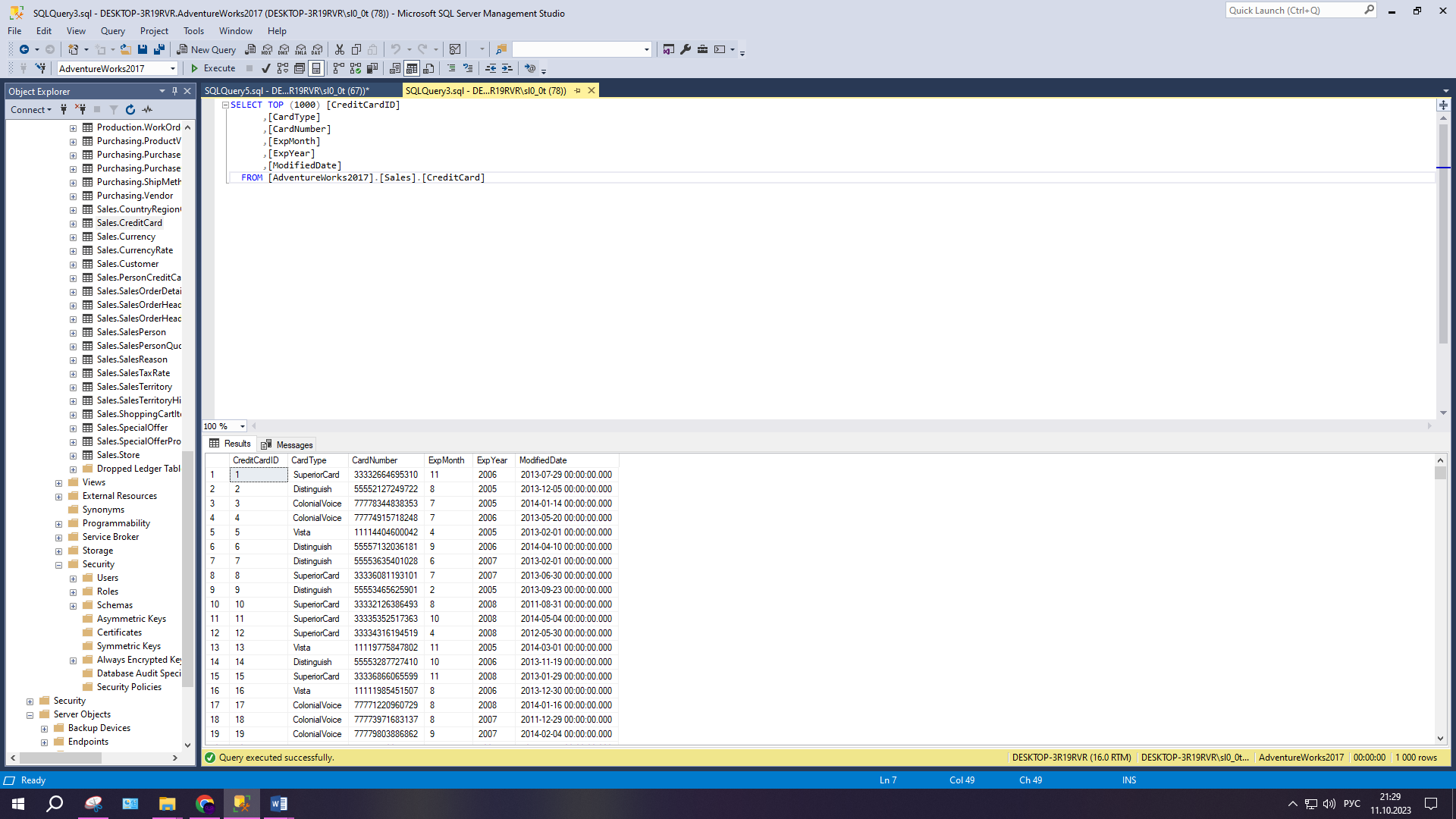
Task: Toggle Include Live Query Statistics
Action: [356, 68]
